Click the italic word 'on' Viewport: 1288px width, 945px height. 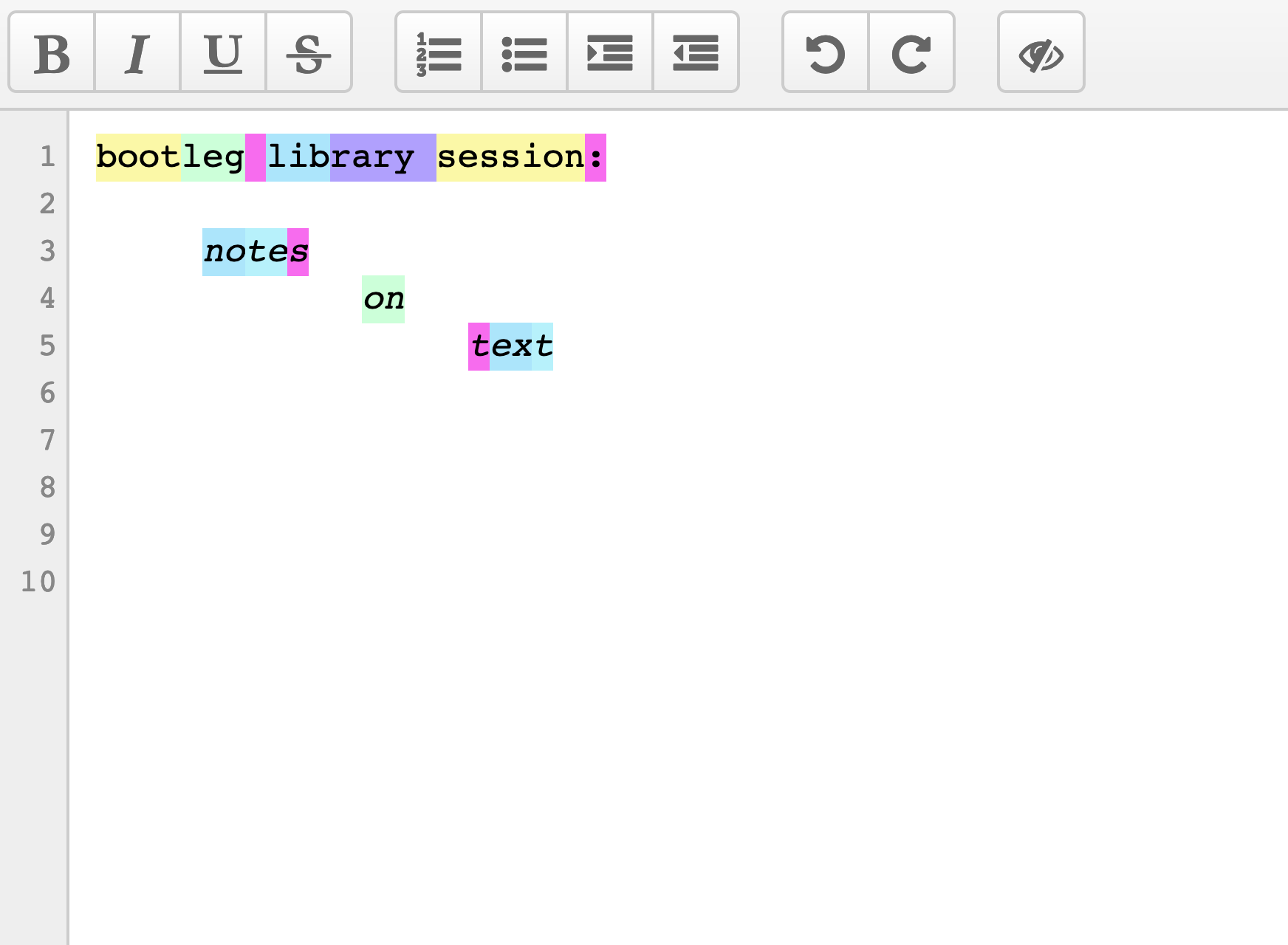tap(383, 299)
